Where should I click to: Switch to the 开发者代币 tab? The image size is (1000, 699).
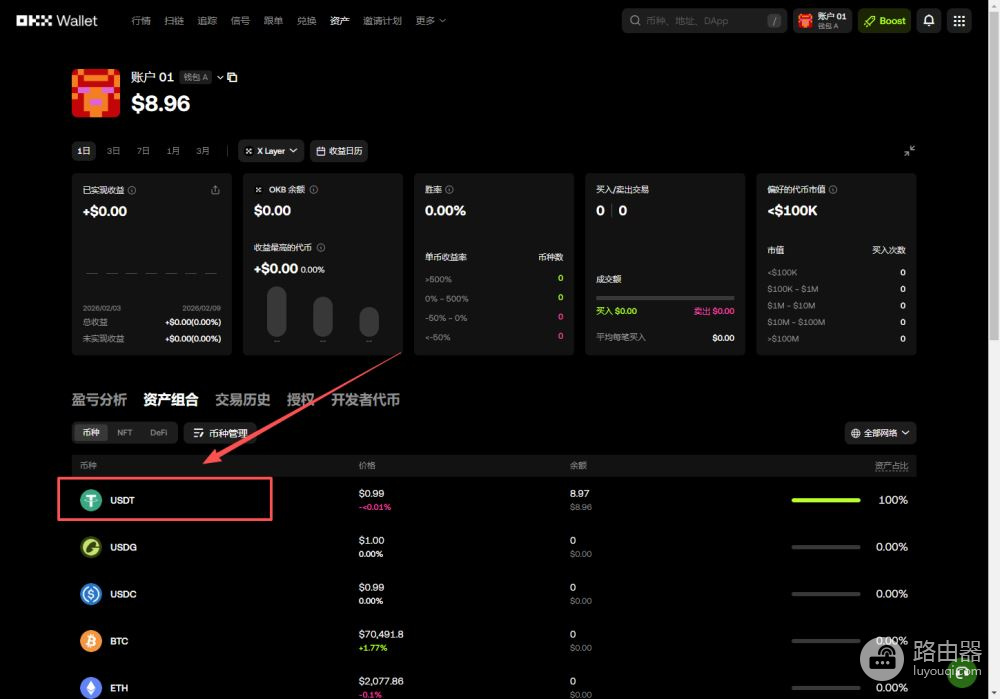(x=365, y=400)
